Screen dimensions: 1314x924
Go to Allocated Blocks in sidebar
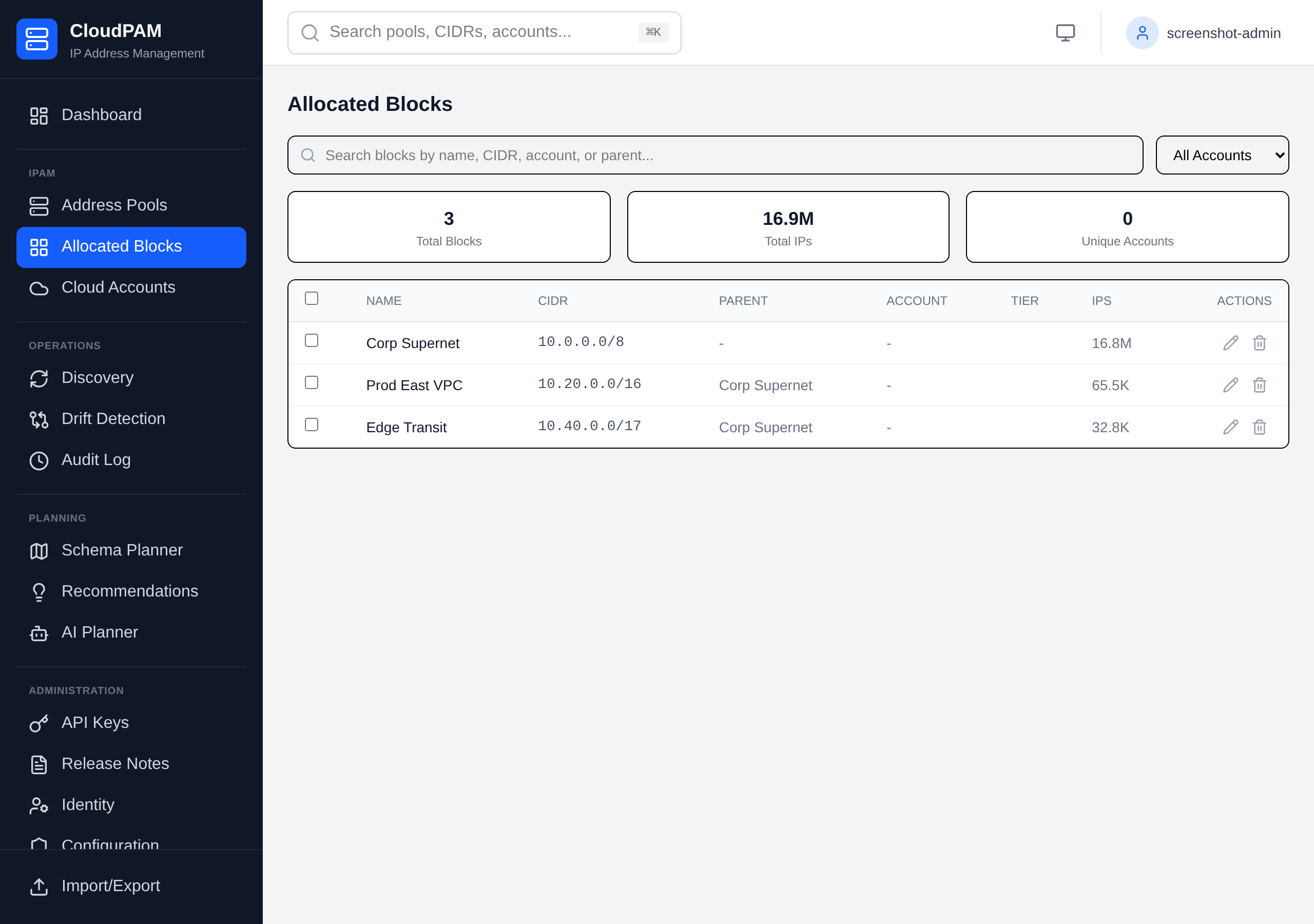[131, 247]
